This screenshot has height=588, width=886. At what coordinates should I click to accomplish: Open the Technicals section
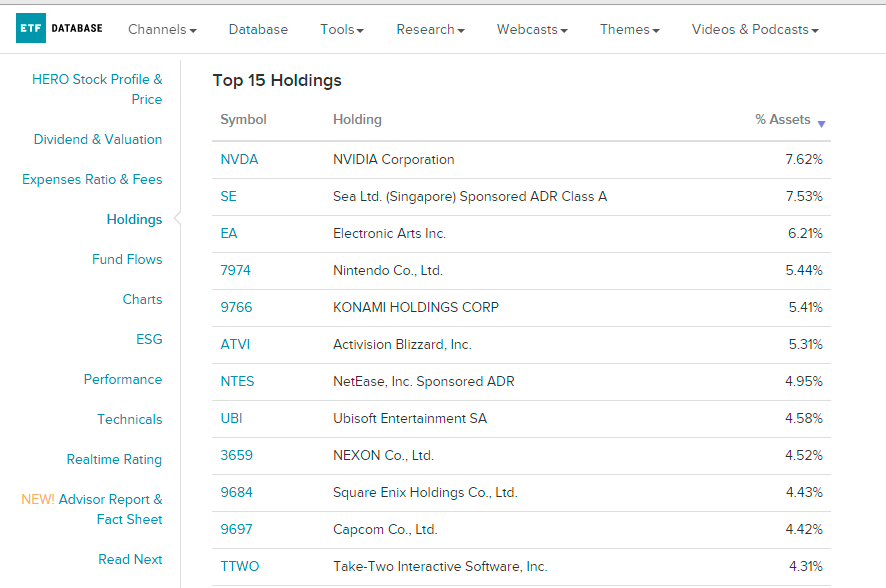[129, 420]
